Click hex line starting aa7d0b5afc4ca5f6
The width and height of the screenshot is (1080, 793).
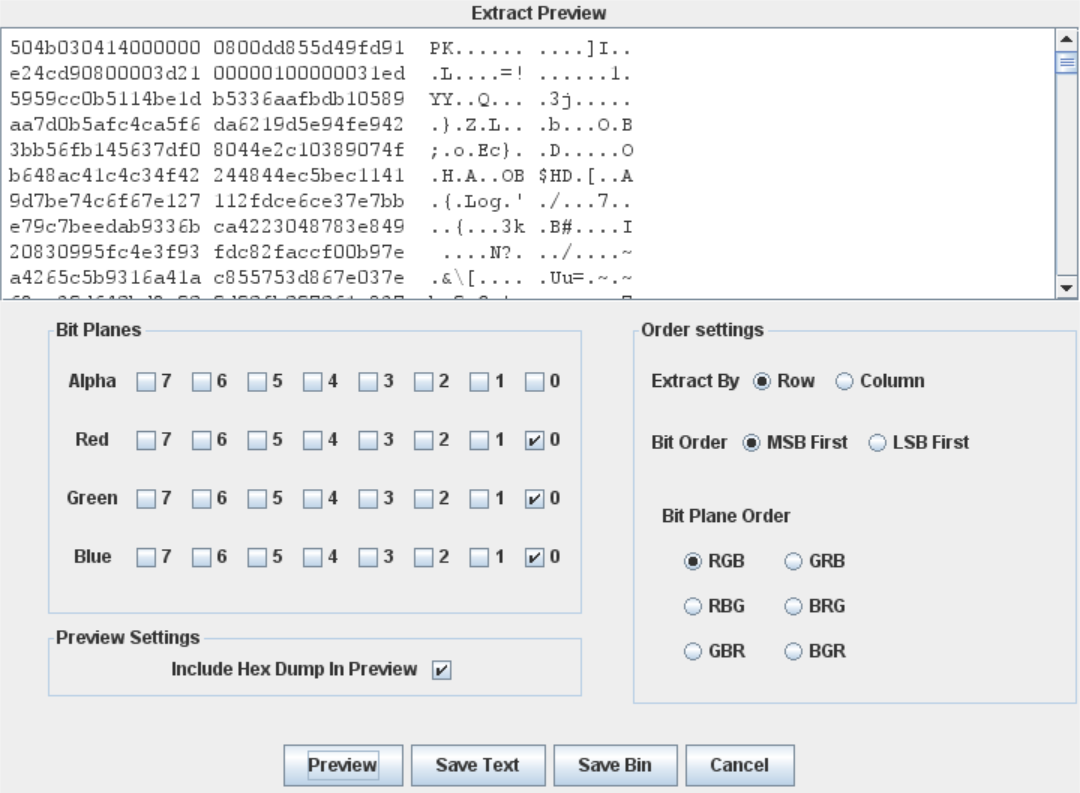coord(320,125)
